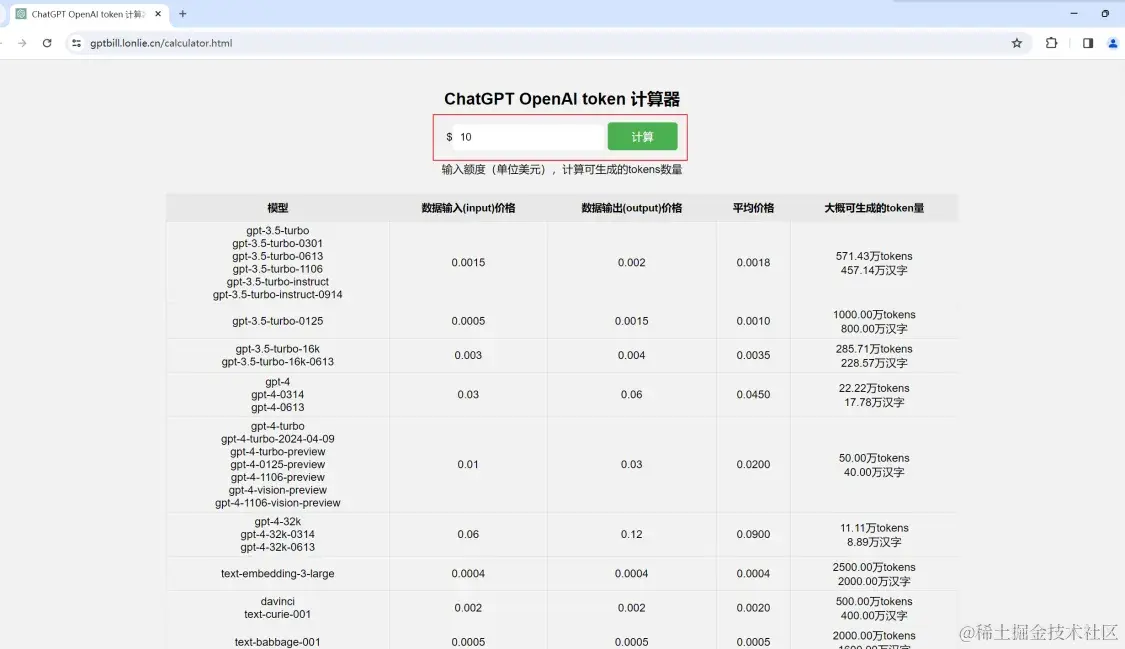Select gpt-3.5-turbo-0125 model row name
This screenshot has height=649, width=1125.
tap(278, 321)
